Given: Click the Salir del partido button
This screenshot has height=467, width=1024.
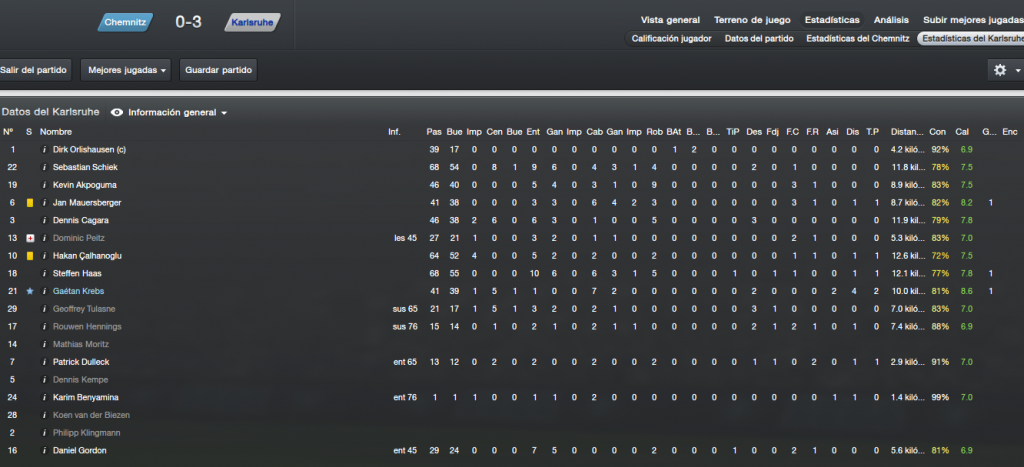Looking at the screenshot, I should [x=34, y=70].
